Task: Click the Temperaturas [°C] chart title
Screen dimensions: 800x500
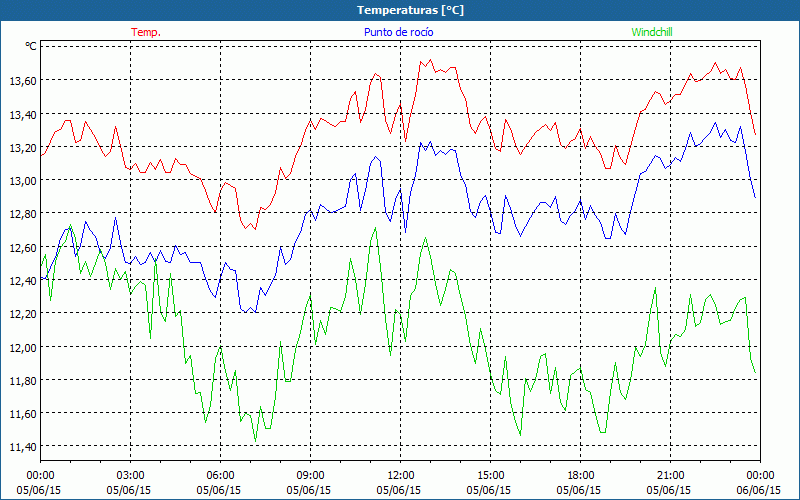Action: pos(410,10)
